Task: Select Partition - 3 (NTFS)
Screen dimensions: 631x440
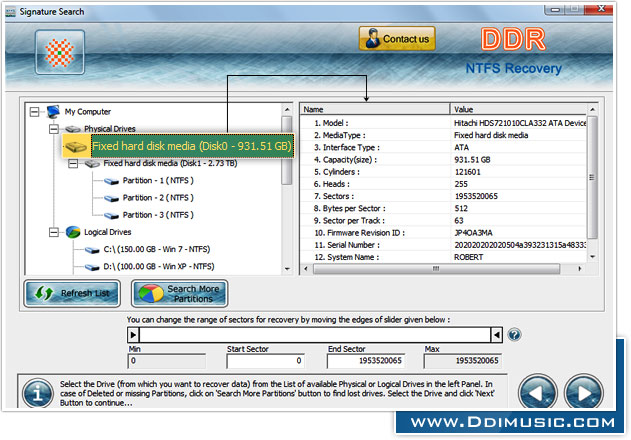Action: point(158,215)
